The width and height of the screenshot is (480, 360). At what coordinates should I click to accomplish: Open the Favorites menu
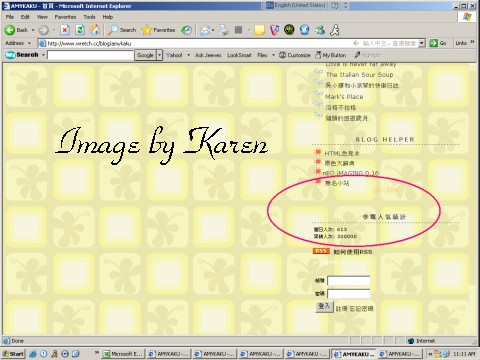(65, 17)
